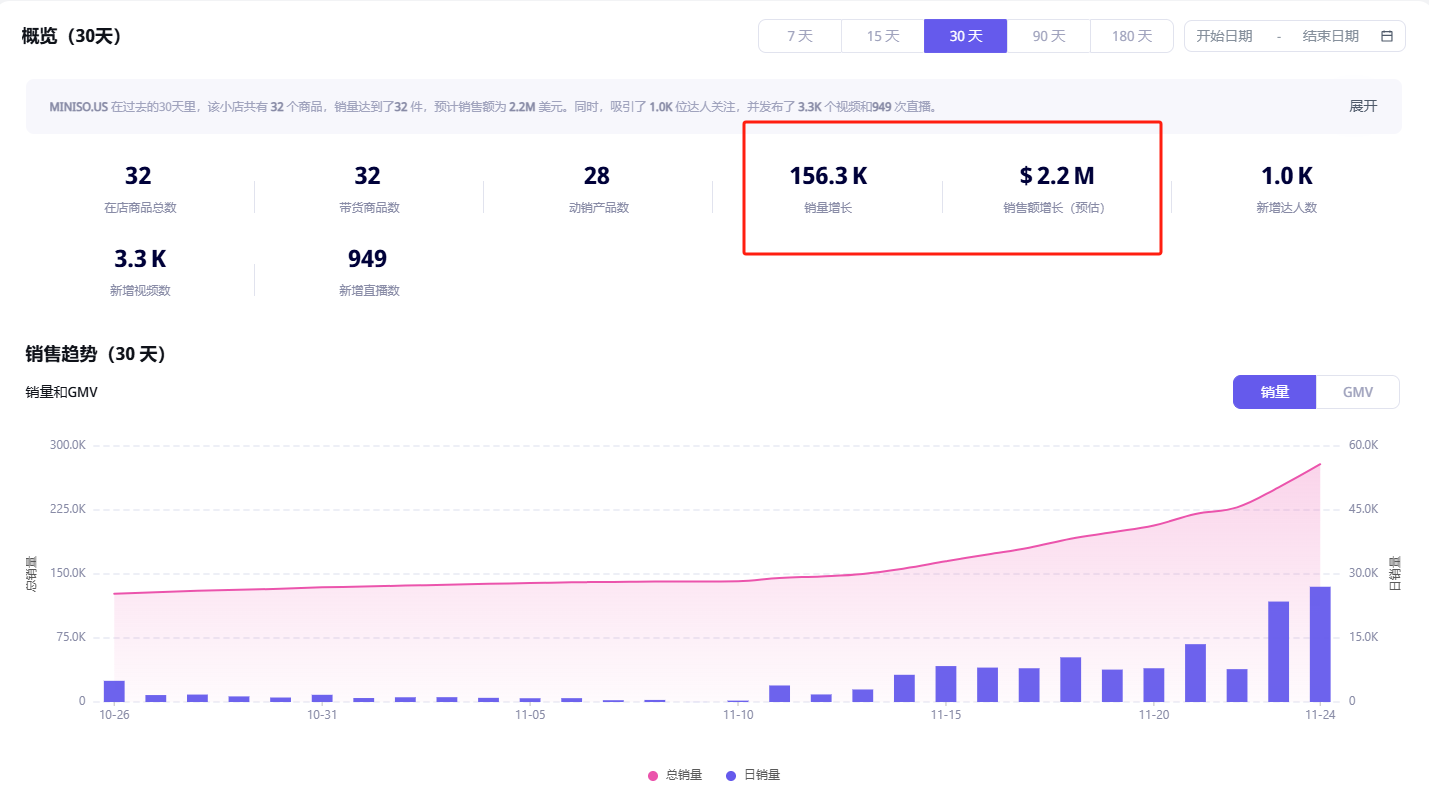The height and width of the screenshot is (798, 1429).
Task: Click the 开始日期 start date field
Action: point(1224,36)
